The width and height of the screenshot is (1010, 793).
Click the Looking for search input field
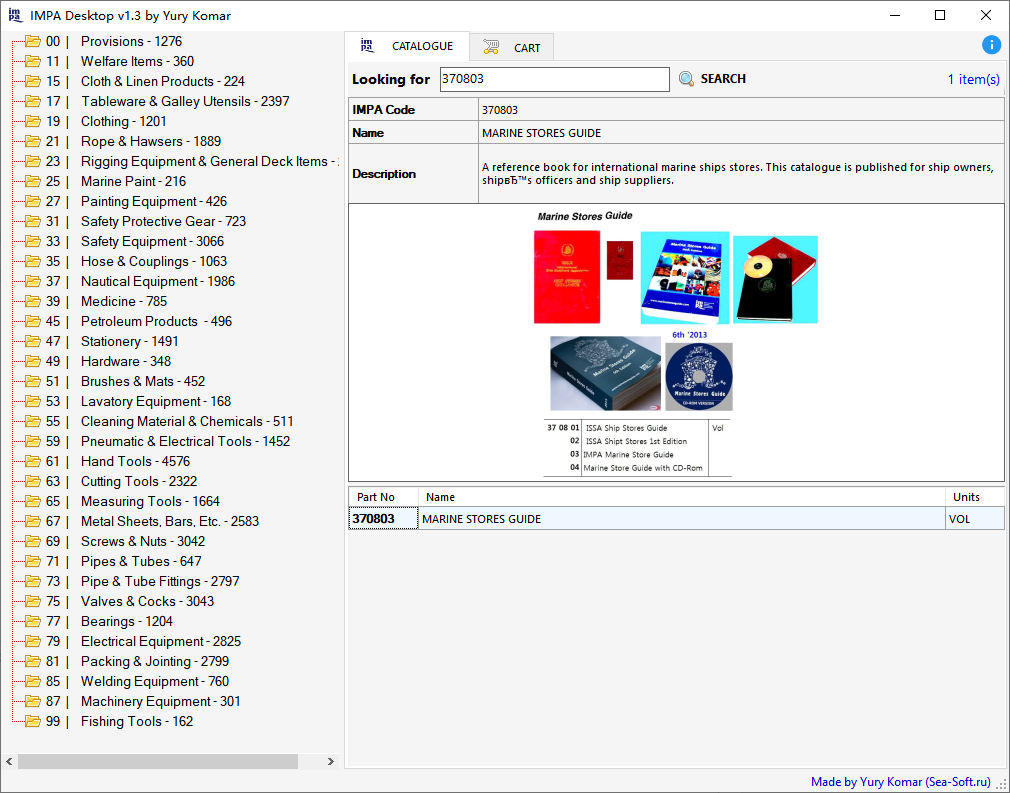(555, 79)
